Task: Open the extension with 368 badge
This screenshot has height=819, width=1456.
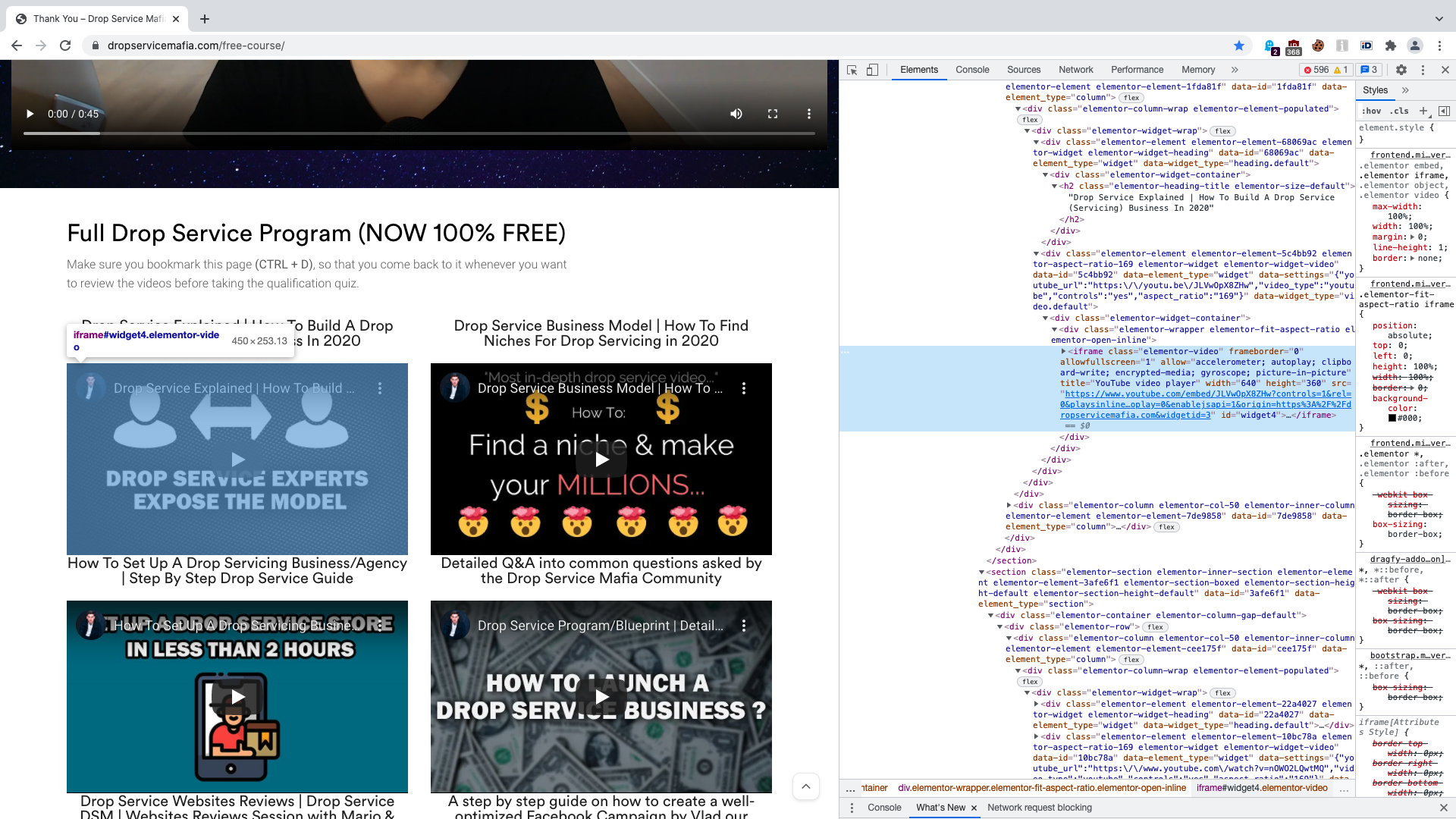Action: coord(1294,46)
